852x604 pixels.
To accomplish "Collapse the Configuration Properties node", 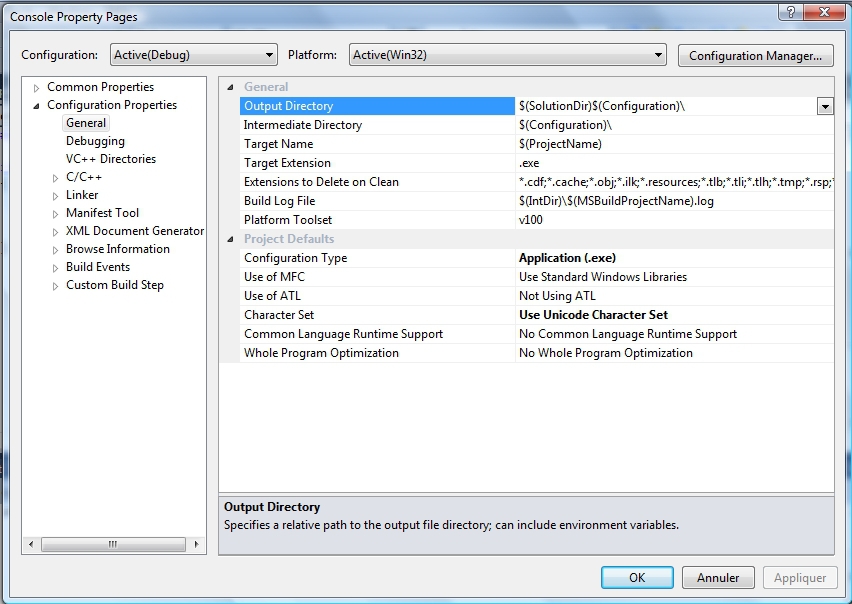I will [x=38, y=105].
